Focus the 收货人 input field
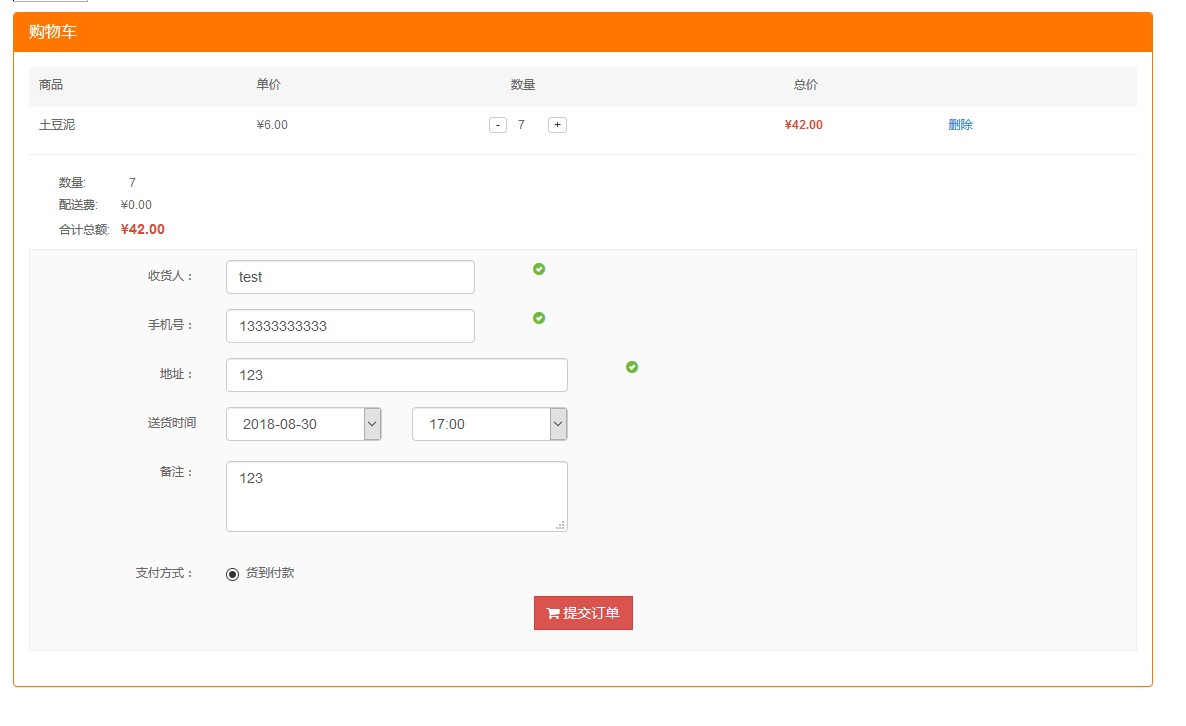This screenshot has width=1186, height=726. coord(350,277)
